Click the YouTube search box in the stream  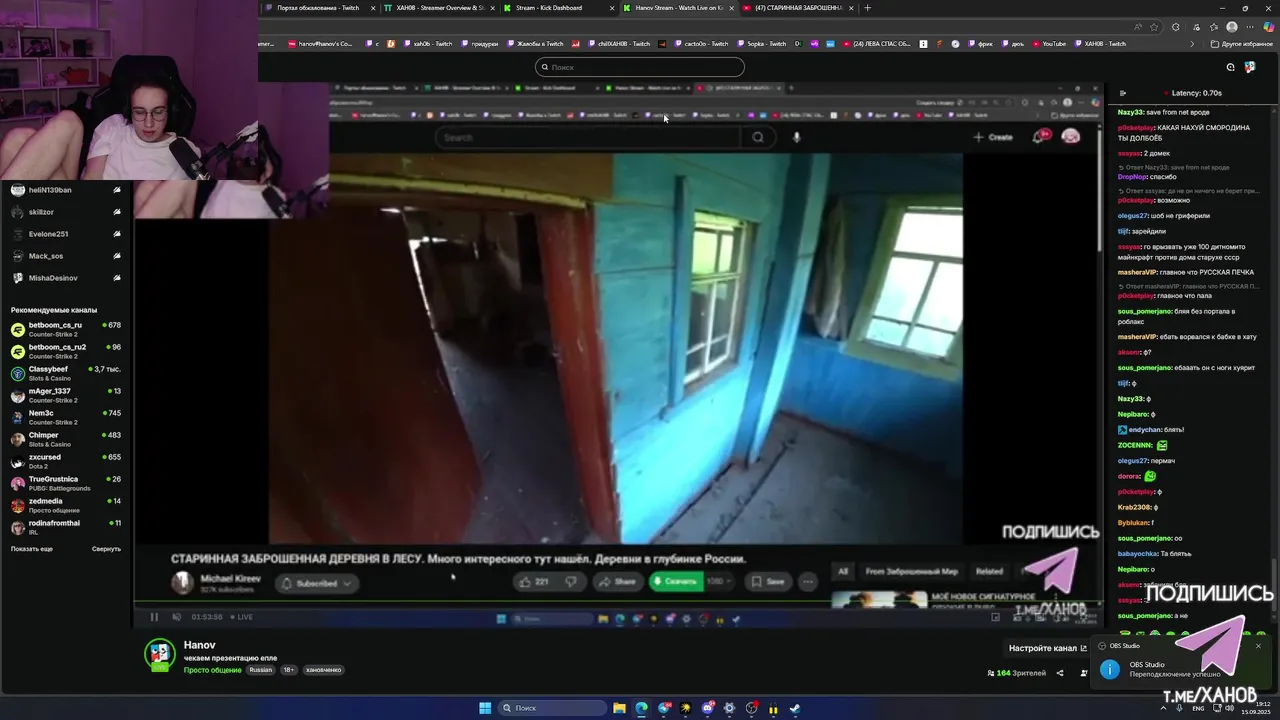coord(588,137)
